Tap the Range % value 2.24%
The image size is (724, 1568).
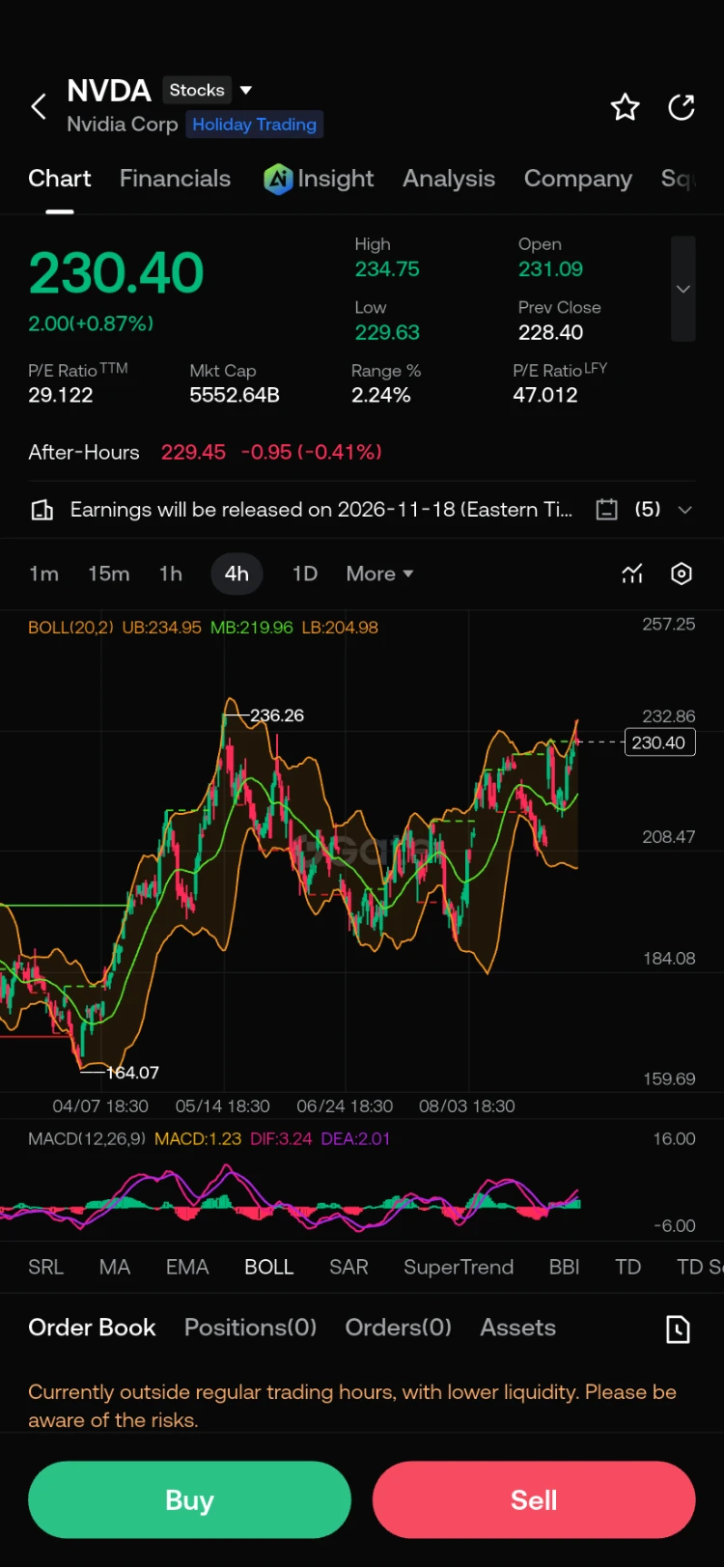[x=381, y=395]
